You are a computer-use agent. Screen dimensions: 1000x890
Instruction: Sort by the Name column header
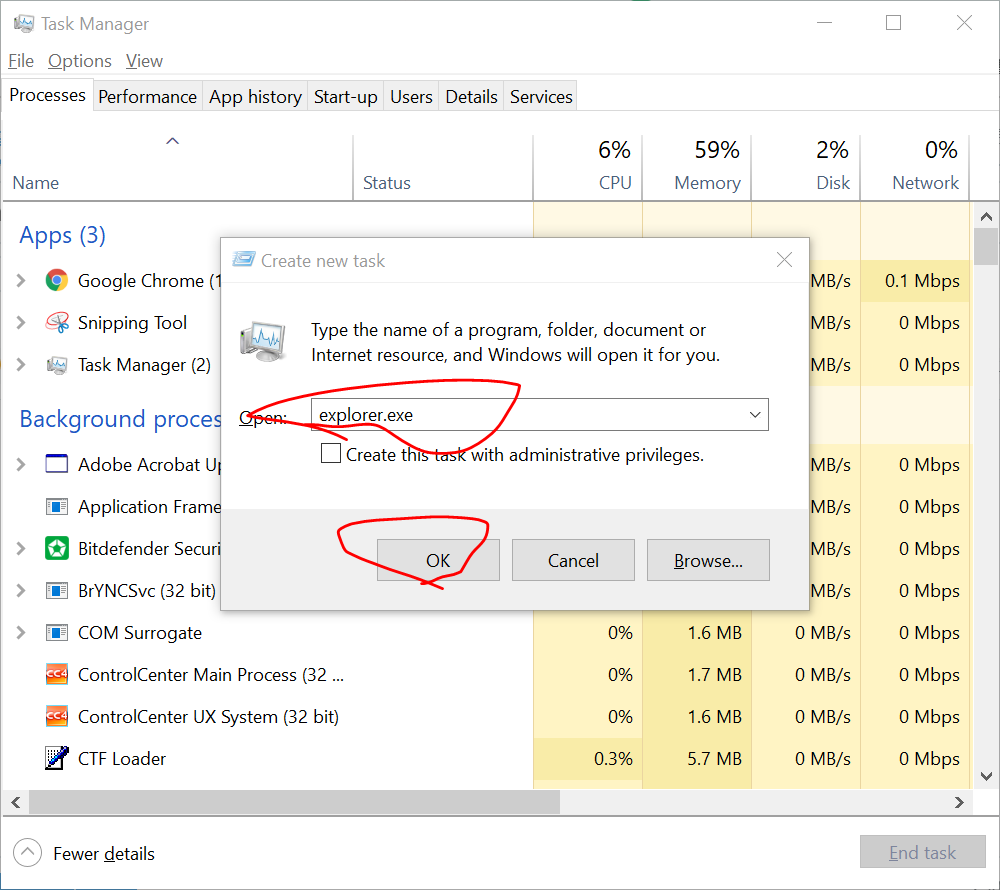(x=177, y=167)
